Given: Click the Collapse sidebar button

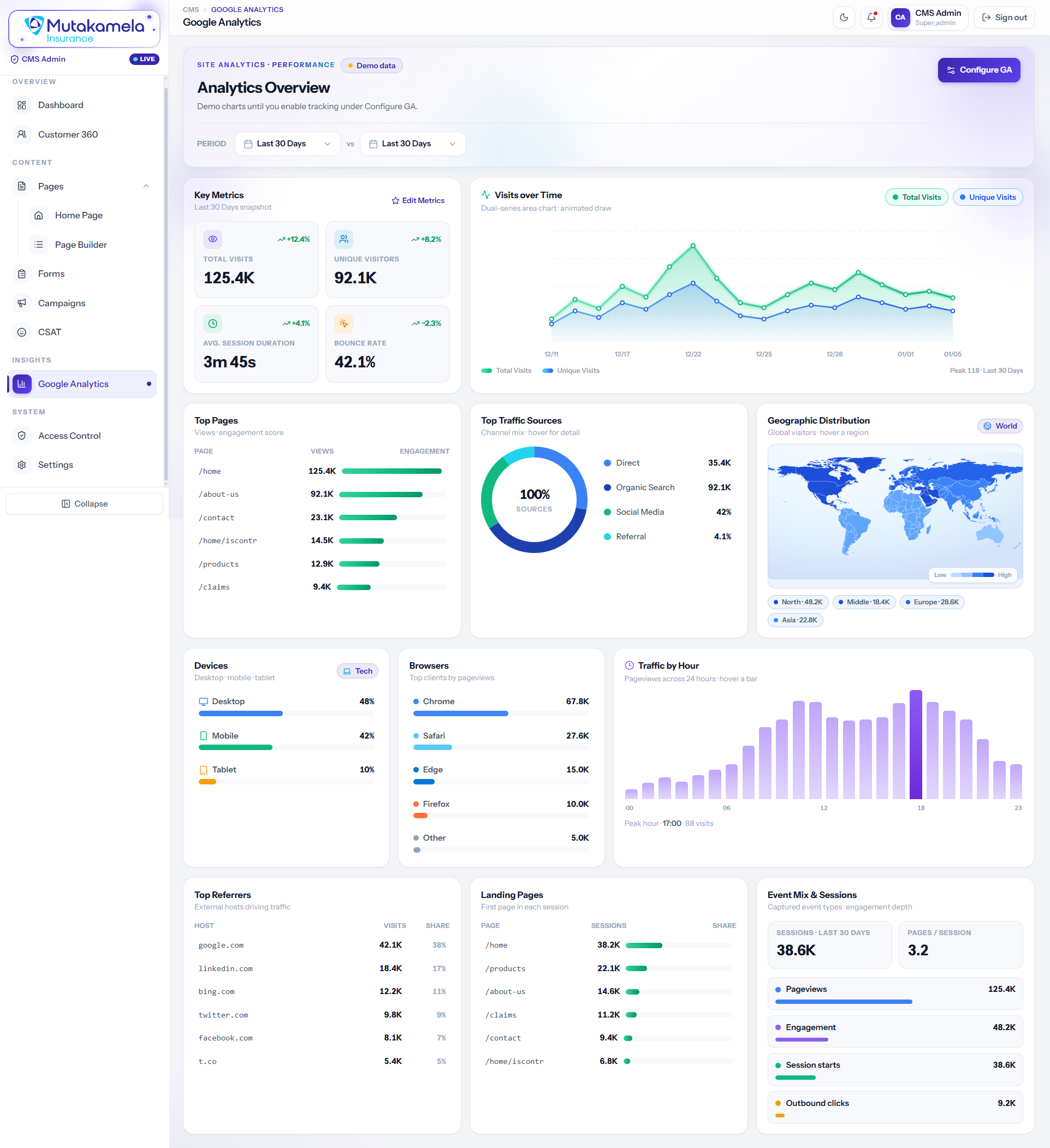Looking at the screenshot, I should click(84, 504).
